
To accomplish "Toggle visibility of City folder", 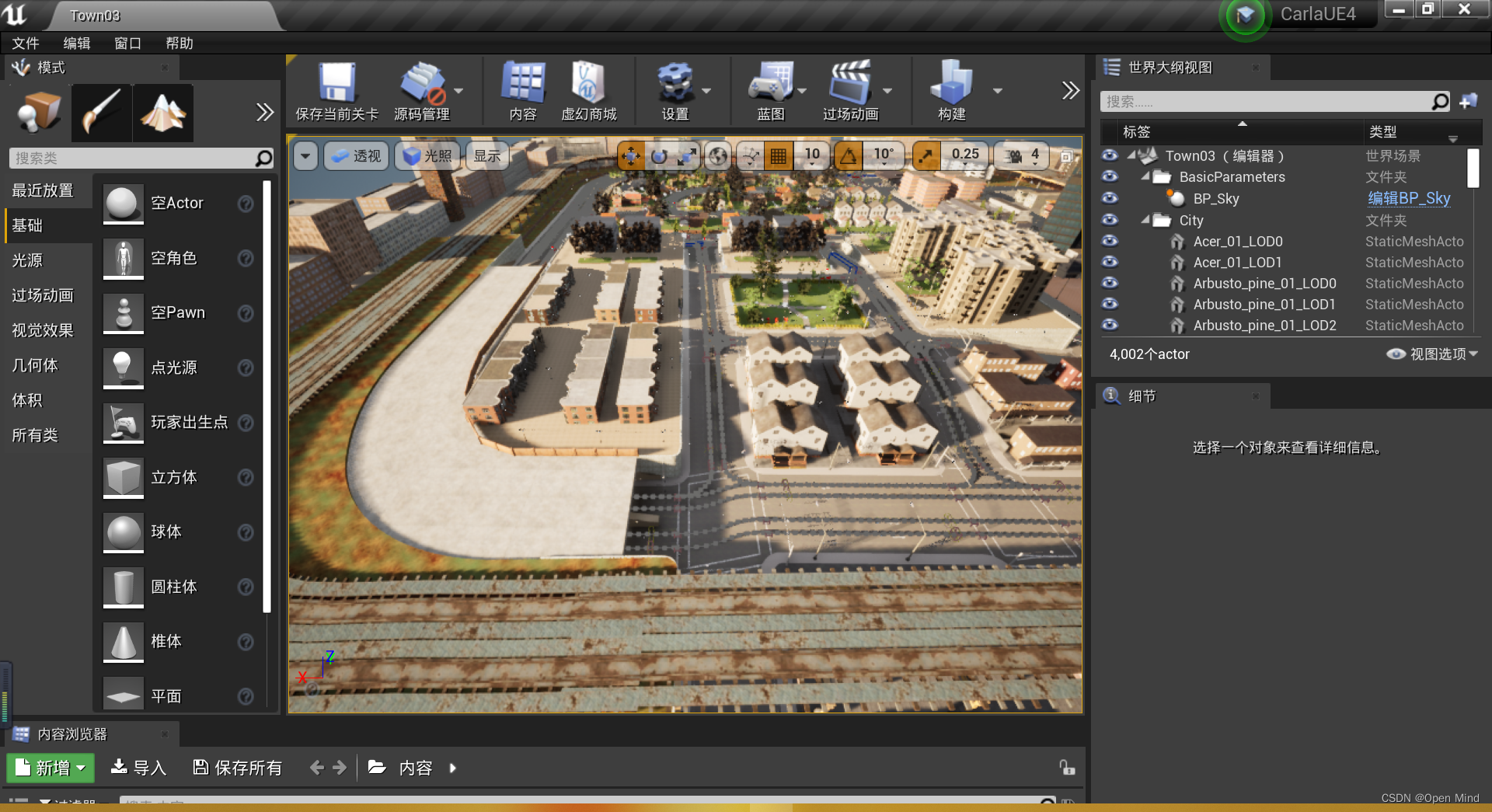I will [x=1110, y=220].
